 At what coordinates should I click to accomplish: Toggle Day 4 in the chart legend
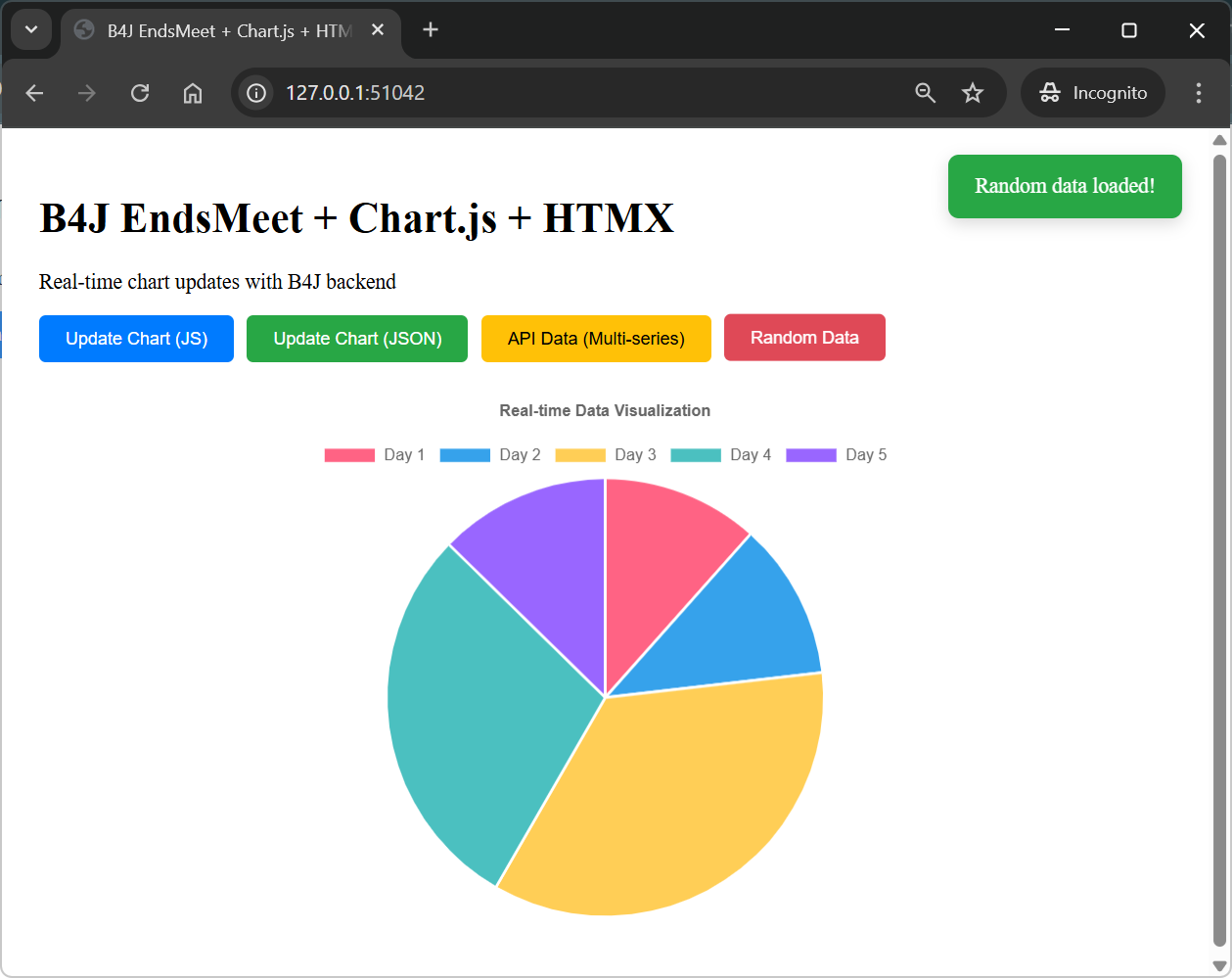tap(721, 455)
